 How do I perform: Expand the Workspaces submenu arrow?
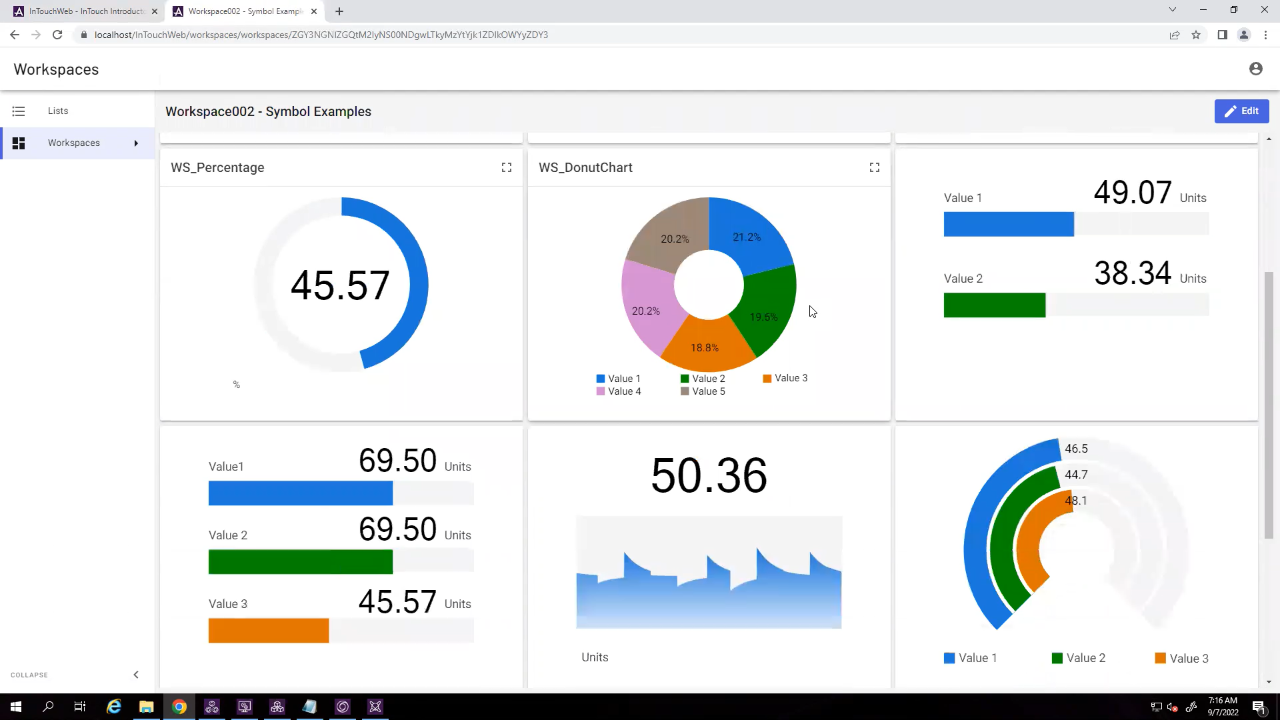(136, 143)
